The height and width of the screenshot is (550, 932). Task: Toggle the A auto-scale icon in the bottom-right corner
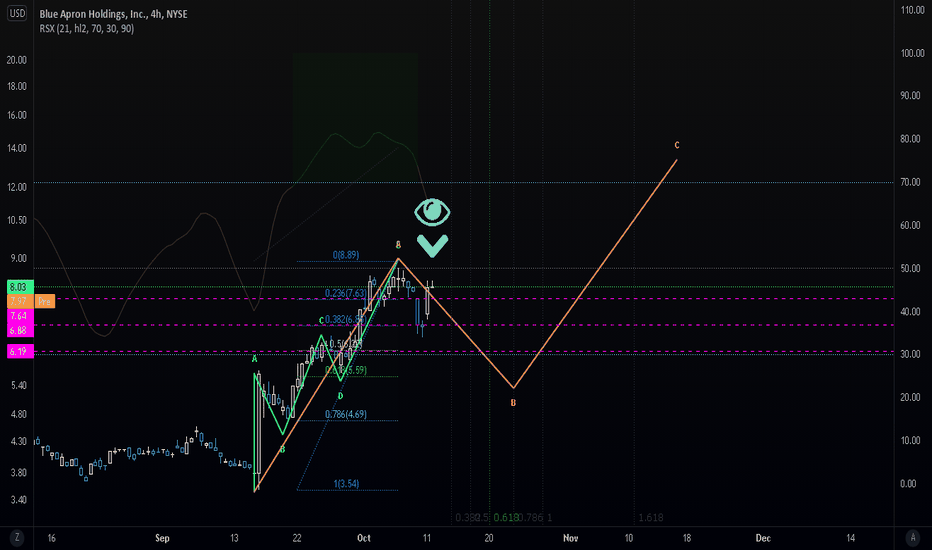point(913,538)
